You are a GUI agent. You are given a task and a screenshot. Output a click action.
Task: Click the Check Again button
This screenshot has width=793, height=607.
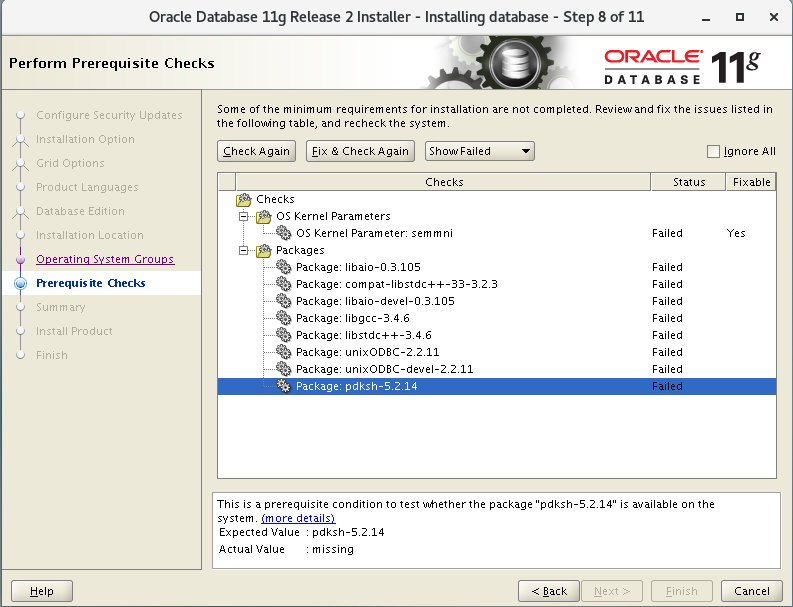256,151
